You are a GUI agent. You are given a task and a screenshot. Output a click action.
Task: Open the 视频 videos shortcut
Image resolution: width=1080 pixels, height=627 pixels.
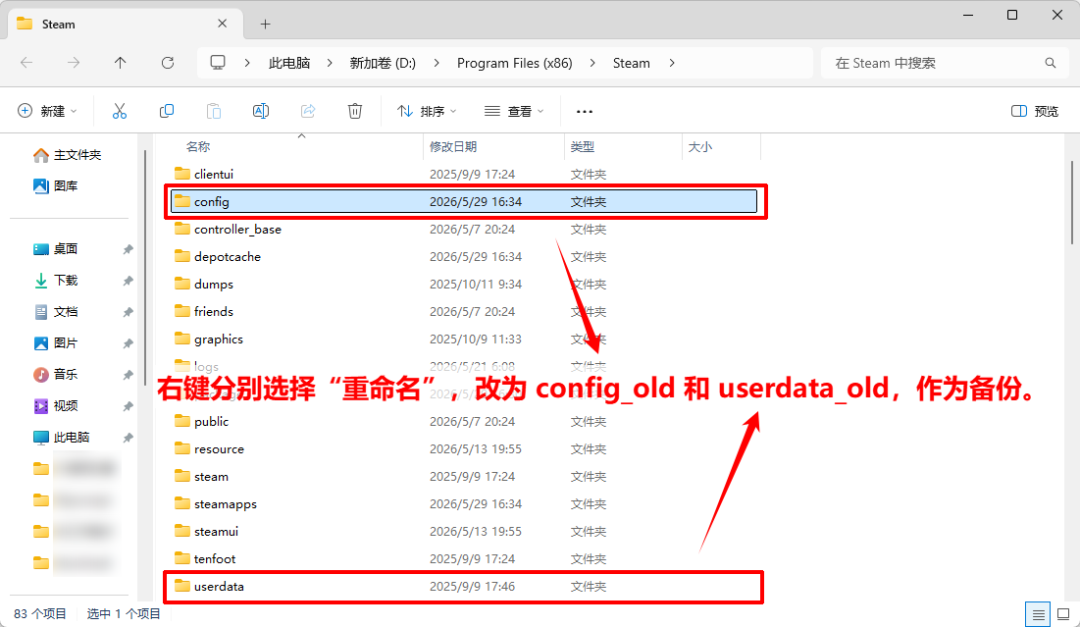(x=56, y=406)
